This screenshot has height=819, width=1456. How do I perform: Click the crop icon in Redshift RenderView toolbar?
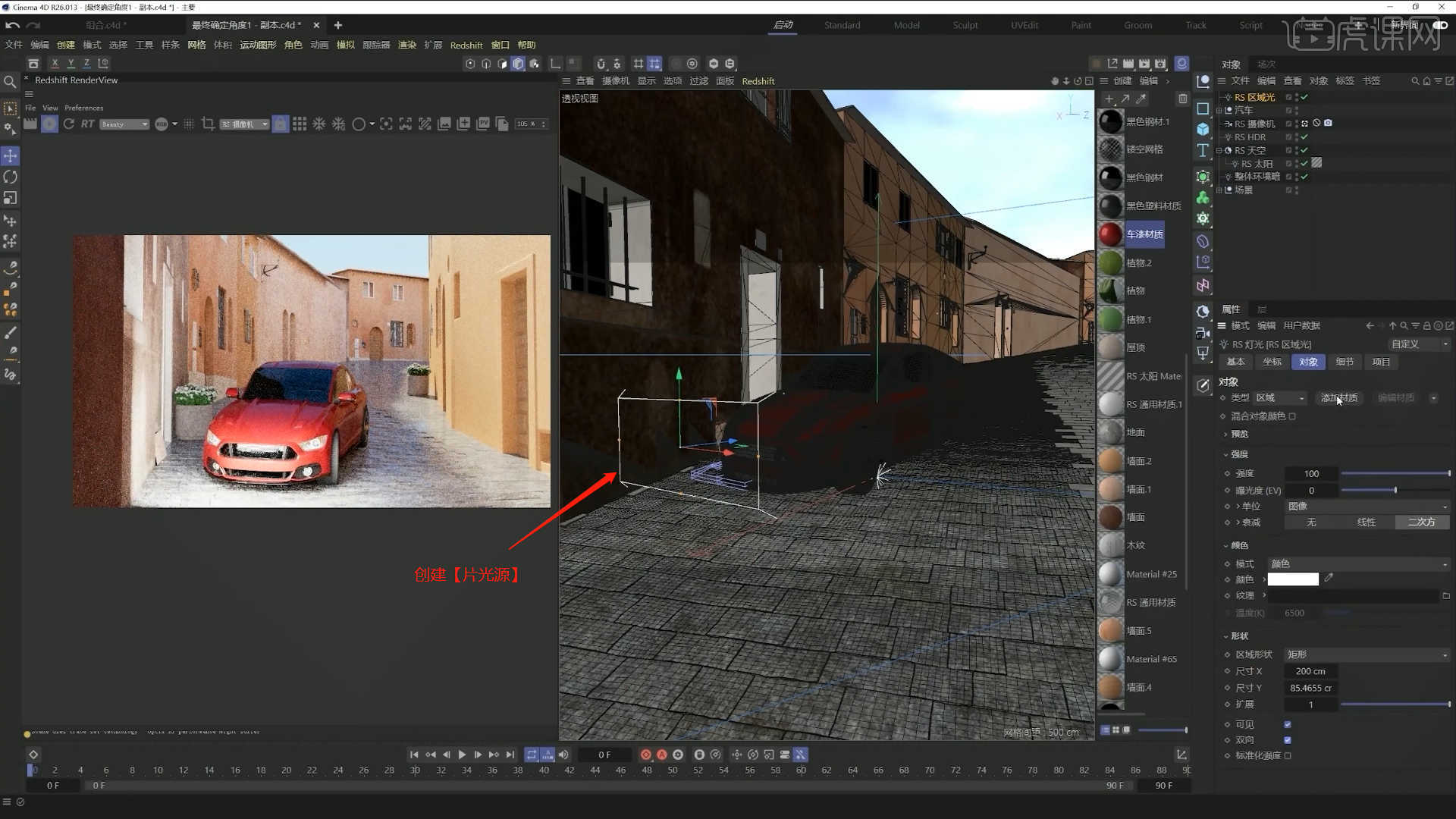click(208, 124)
